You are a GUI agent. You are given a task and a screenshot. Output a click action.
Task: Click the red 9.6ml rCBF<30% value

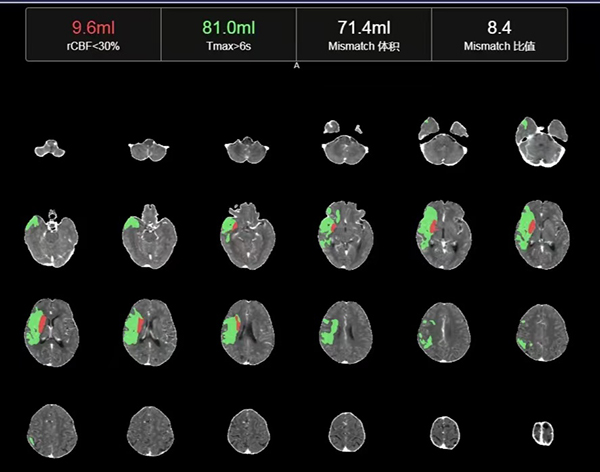[x=93, y=27]
